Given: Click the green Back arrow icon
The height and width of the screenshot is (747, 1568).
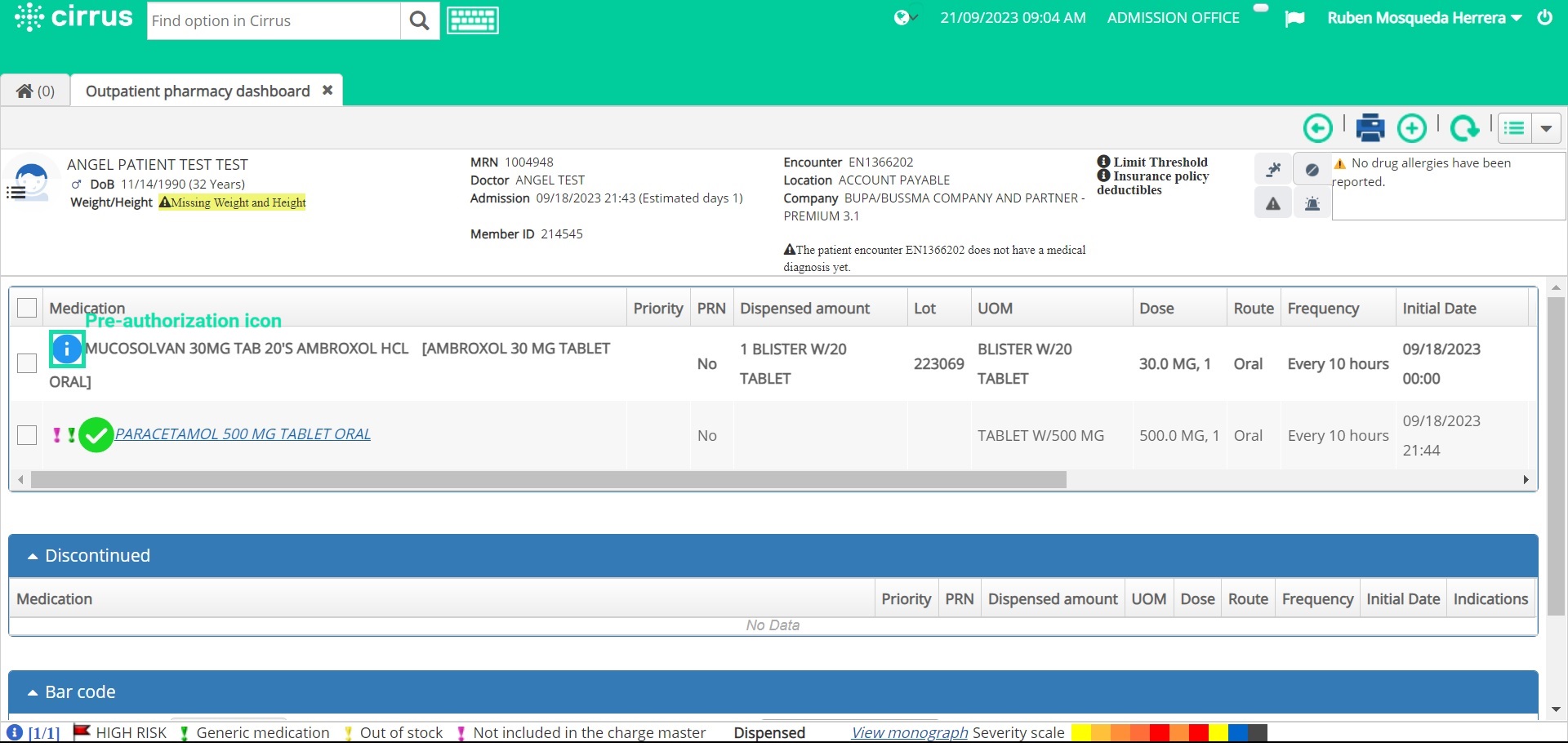Looking at the screenshot, I should click(x=1318, y=128).
